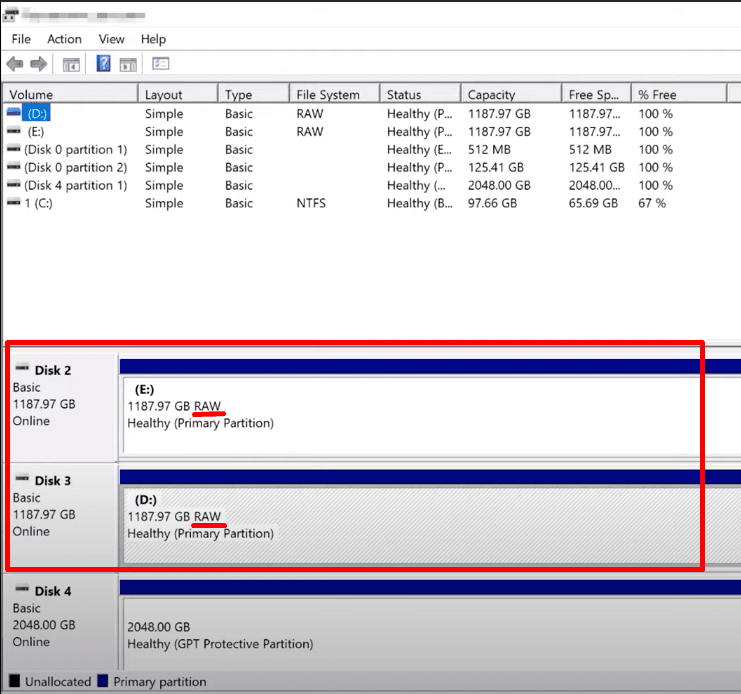The width and height of the screenshot is (741, 694).
Task: Click the Show/Hide Action Pane toolbar icon
Action: [128, 64]
